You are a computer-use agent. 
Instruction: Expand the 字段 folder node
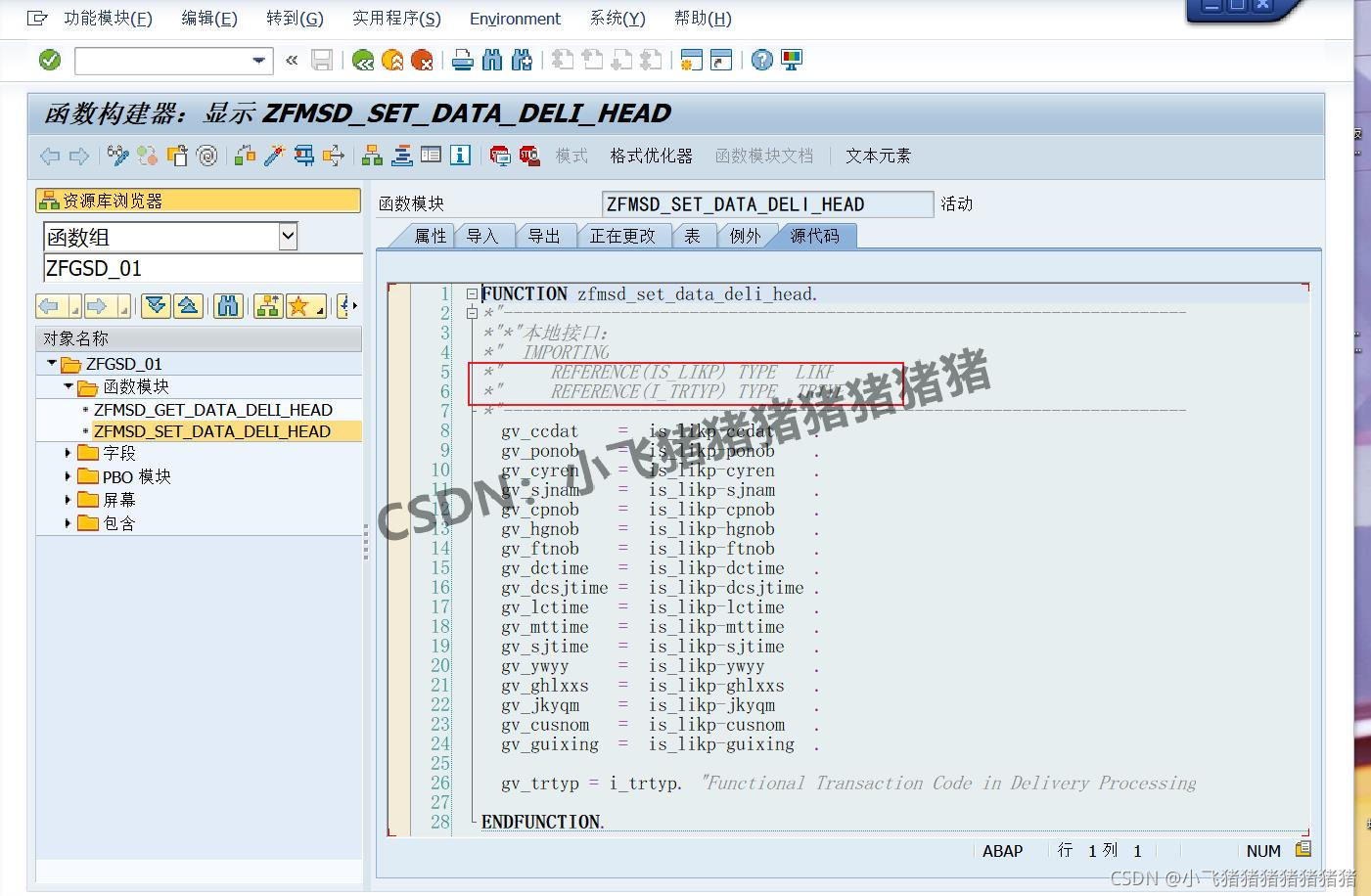point(68,453)
